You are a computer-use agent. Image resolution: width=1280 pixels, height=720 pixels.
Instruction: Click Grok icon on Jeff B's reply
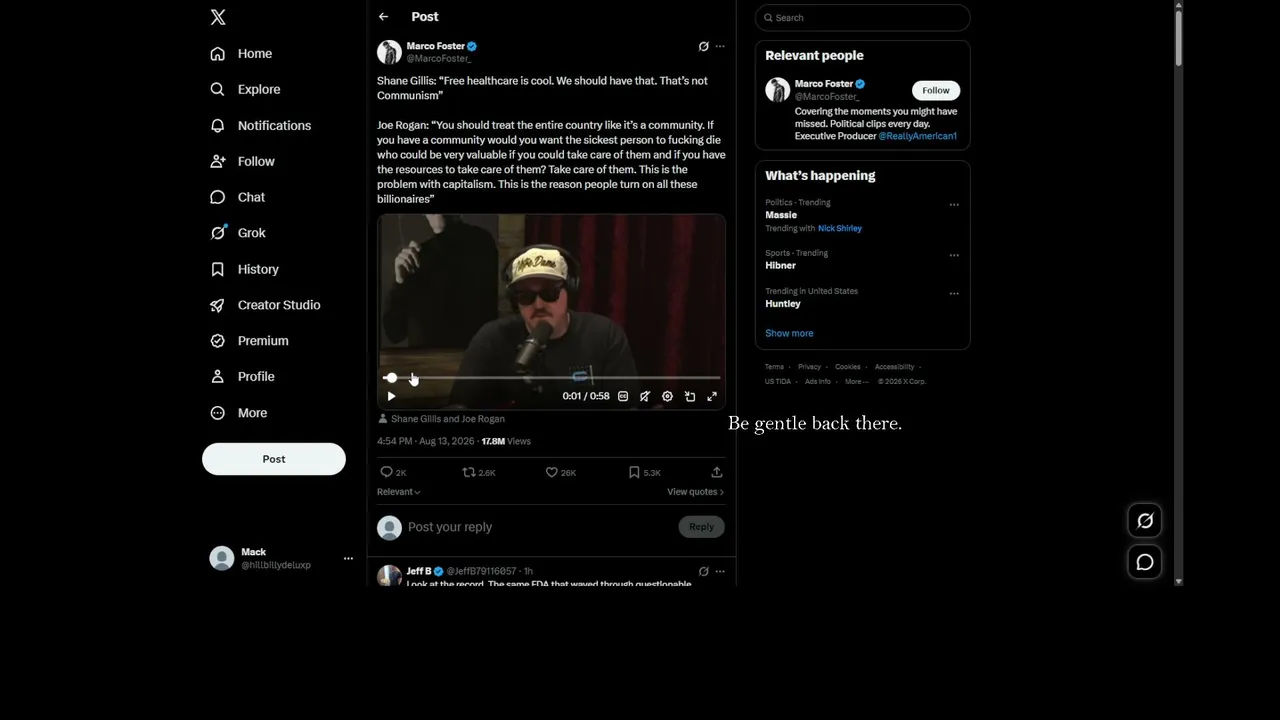[704, 572]
